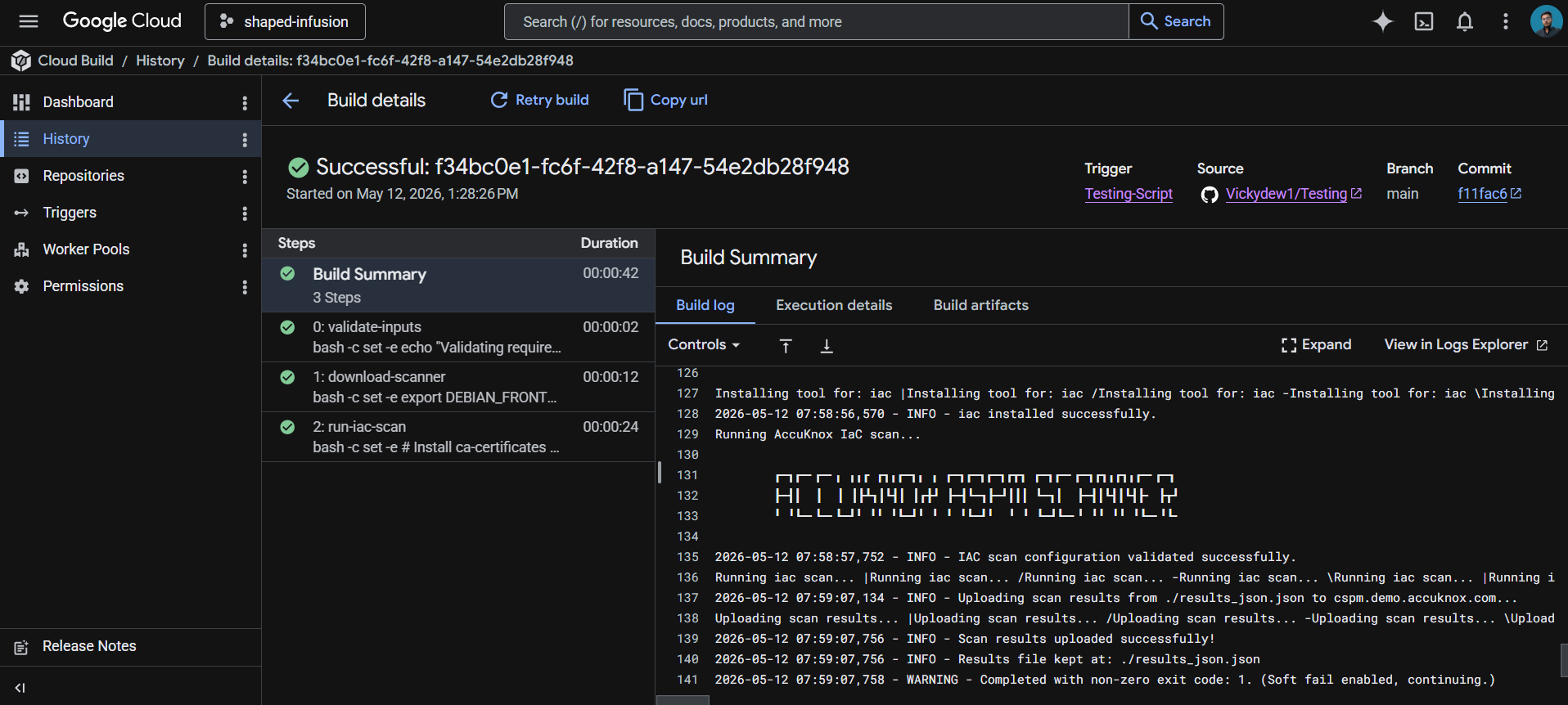This screenshot has height=705, width=1568.
Task: Click the Duration column header
Action: coord(609,243)
